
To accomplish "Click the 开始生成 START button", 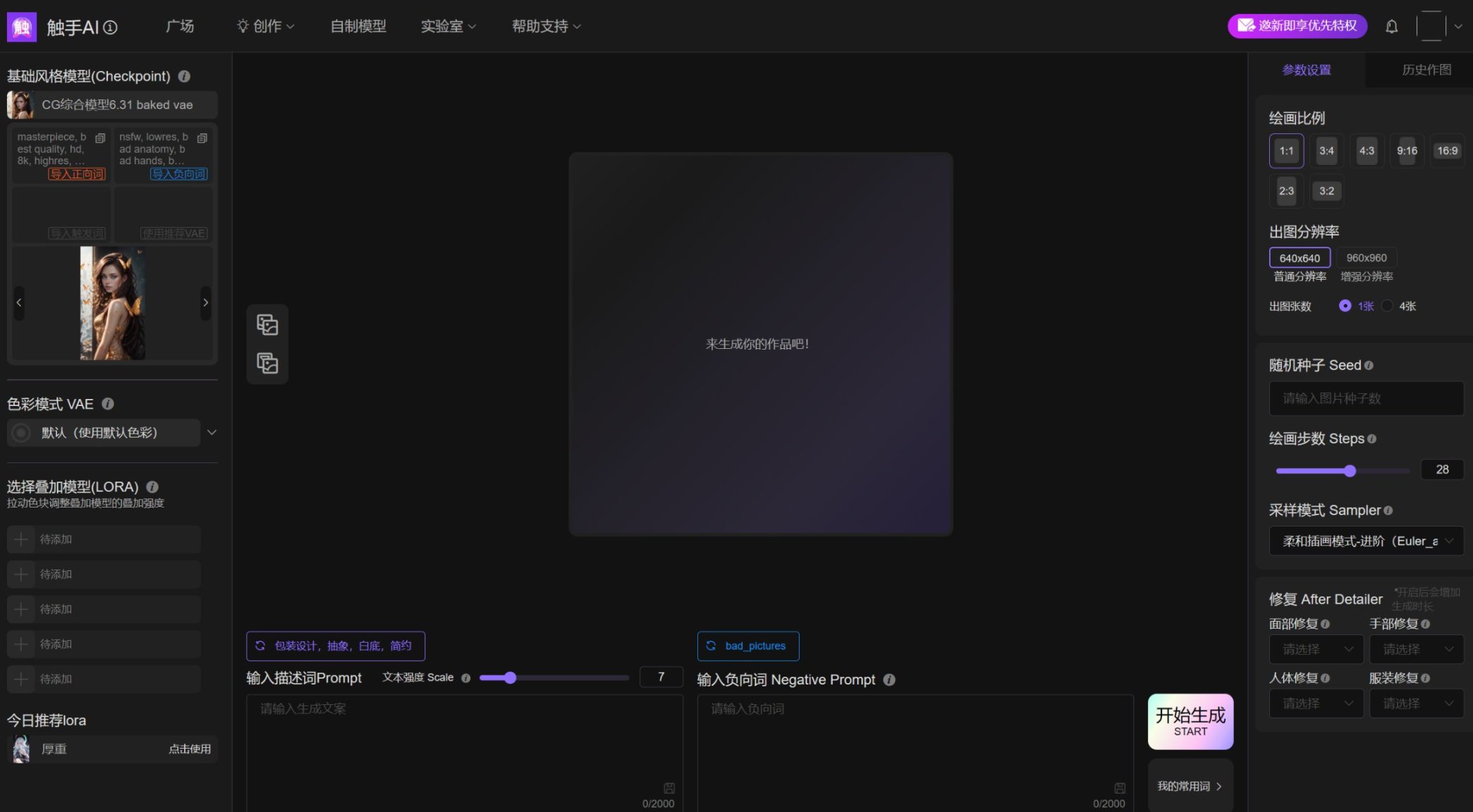I will pyautogui.click(x=1190, y=722).
